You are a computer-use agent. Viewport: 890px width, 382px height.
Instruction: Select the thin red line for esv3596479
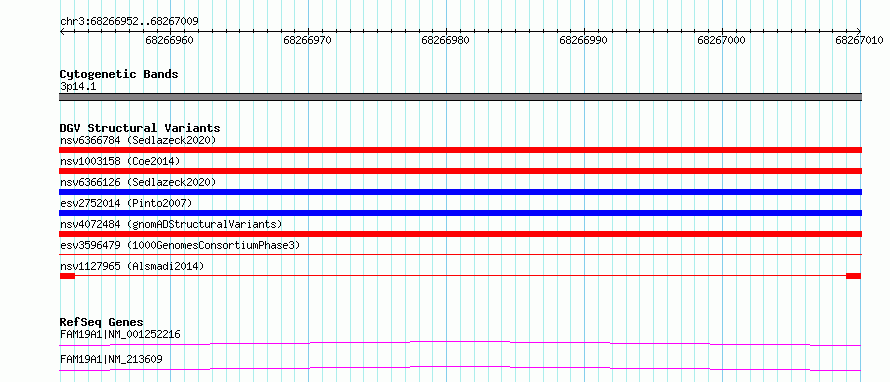[x=460, y=255]
